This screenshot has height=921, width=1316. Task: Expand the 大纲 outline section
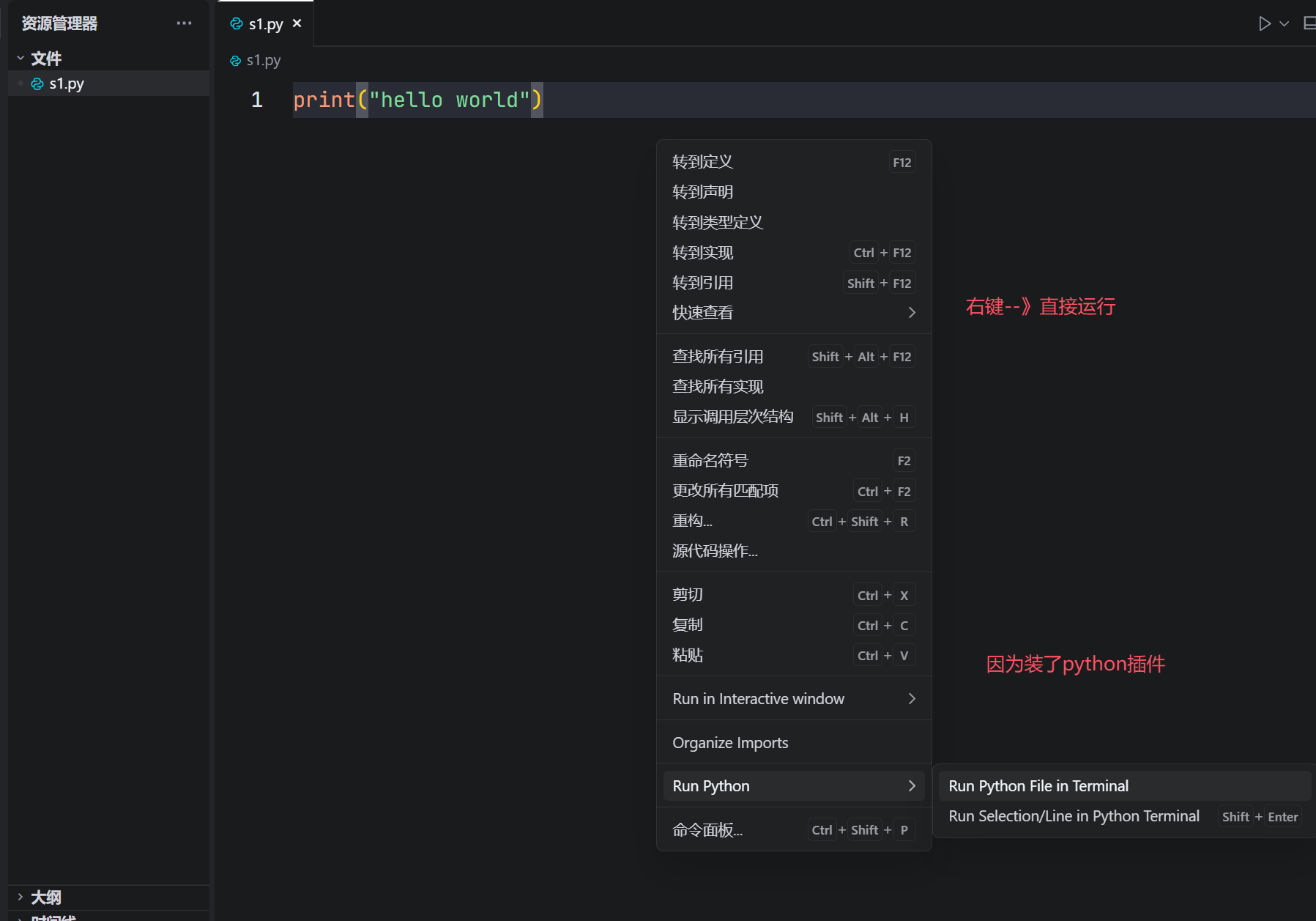coord(108,897)
